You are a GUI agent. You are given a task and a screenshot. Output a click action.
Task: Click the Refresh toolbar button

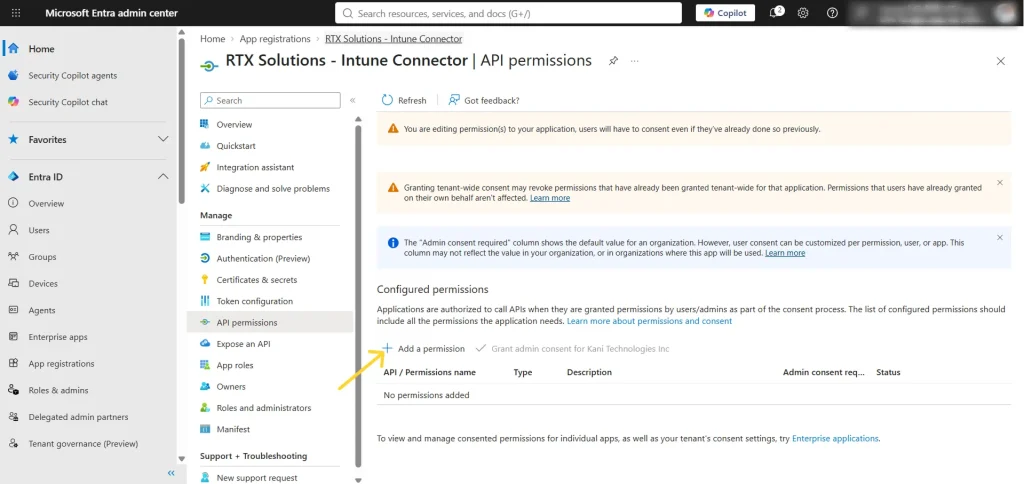[x=404, y=101]
